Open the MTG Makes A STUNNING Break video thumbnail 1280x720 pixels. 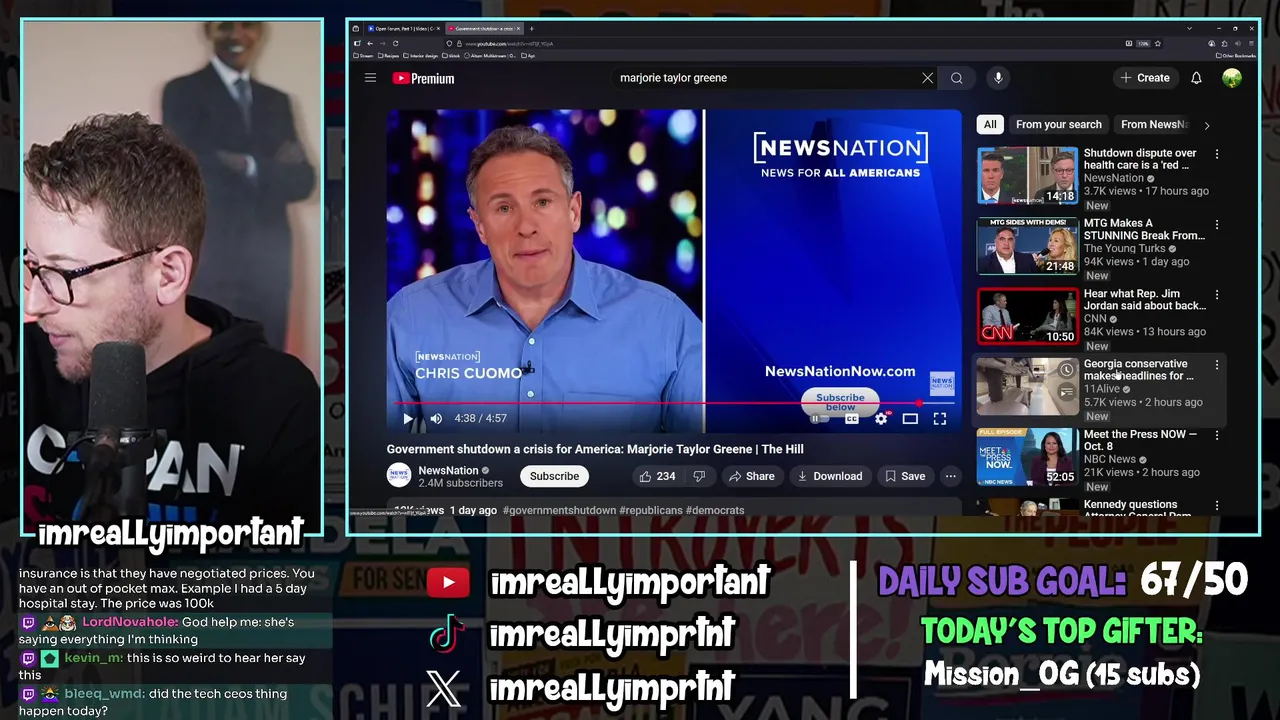(1027, 246)
